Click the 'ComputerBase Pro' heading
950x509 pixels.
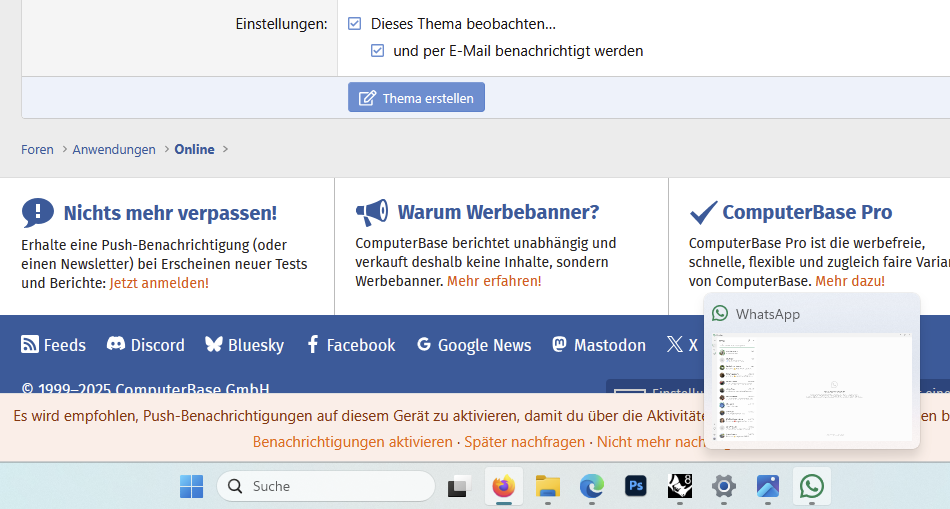(807, 212)
